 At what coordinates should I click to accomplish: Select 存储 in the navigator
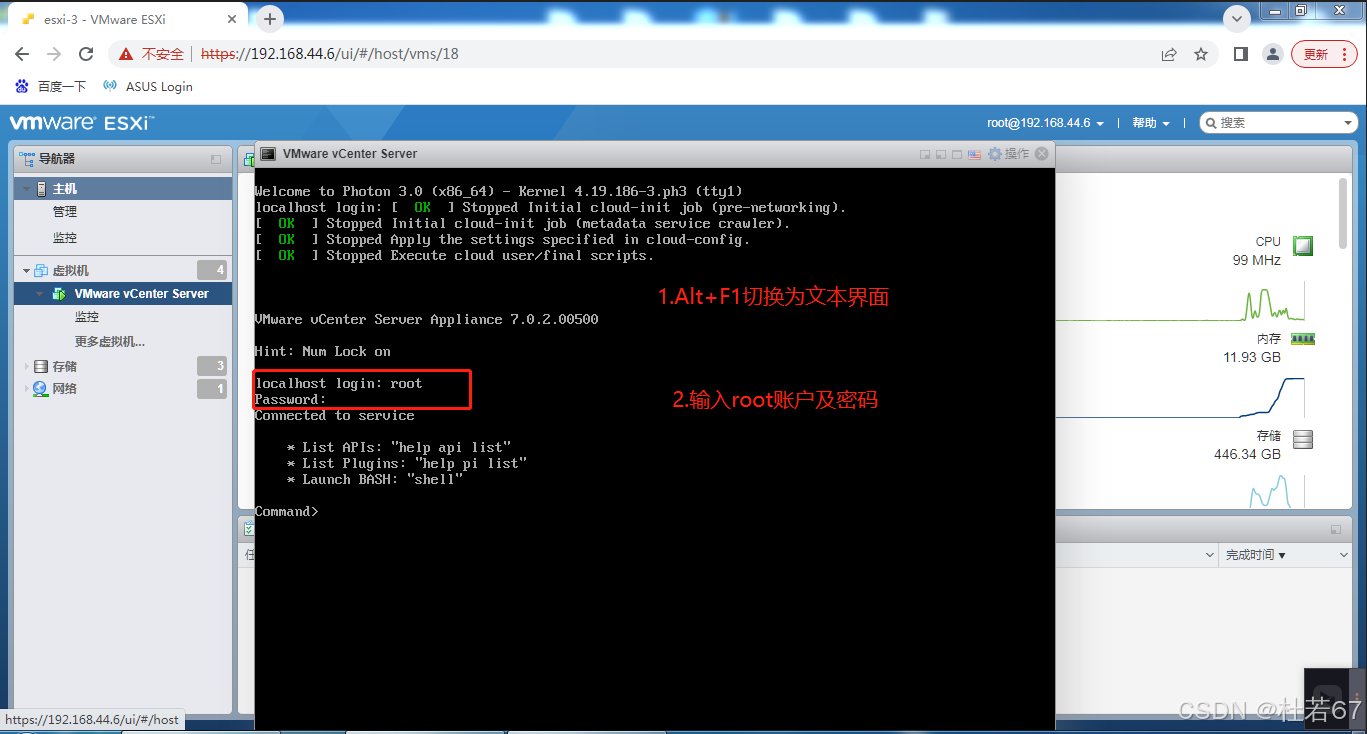[65, 367]
